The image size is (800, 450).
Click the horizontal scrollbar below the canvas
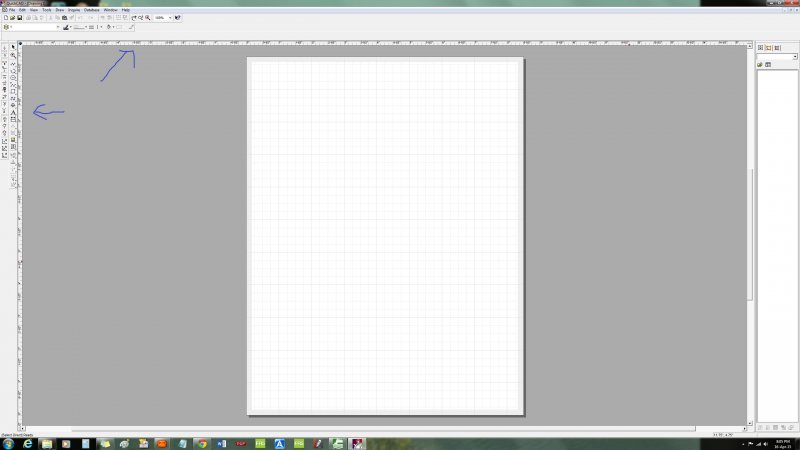click(x=383, y=429)
